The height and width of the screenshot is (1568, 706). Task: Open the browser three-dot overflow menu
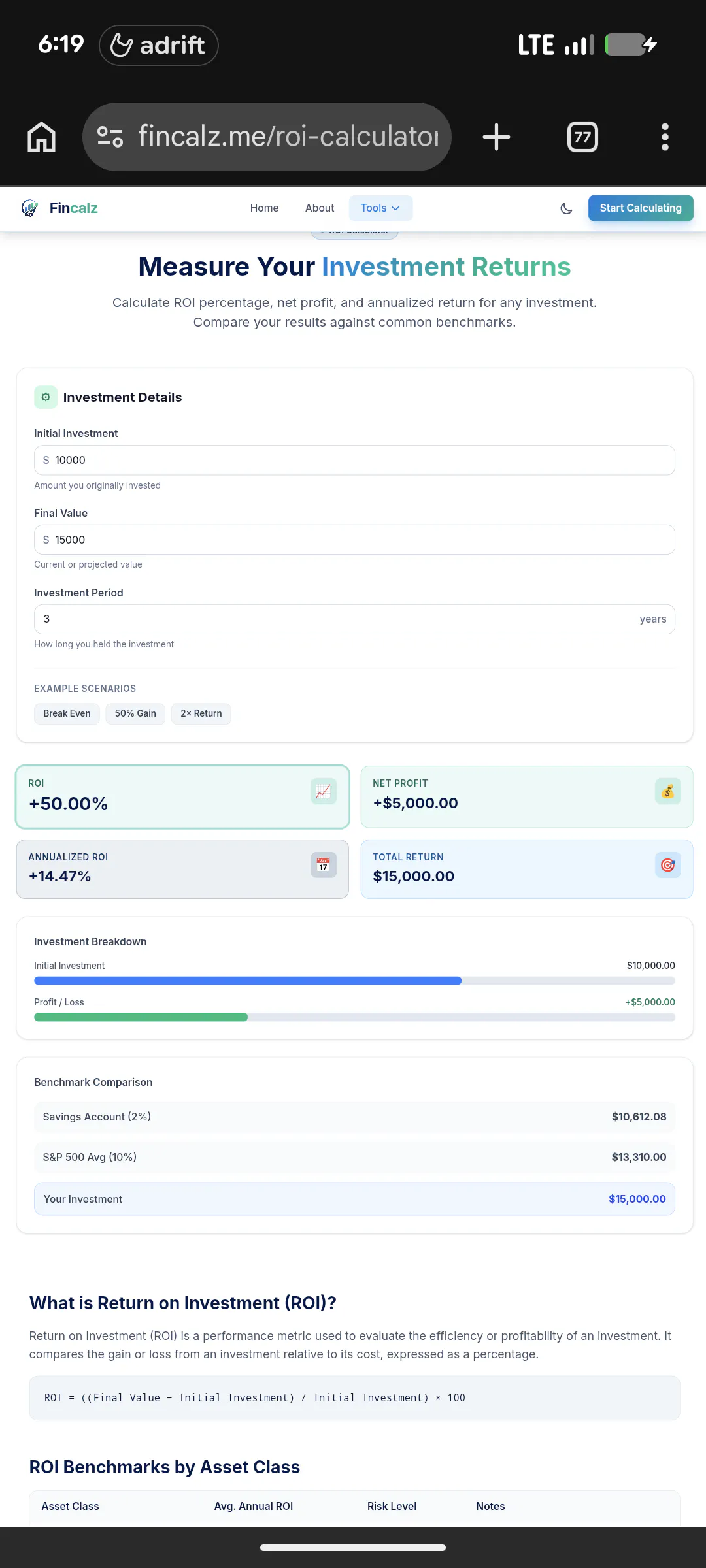click(x=665, y=137)
